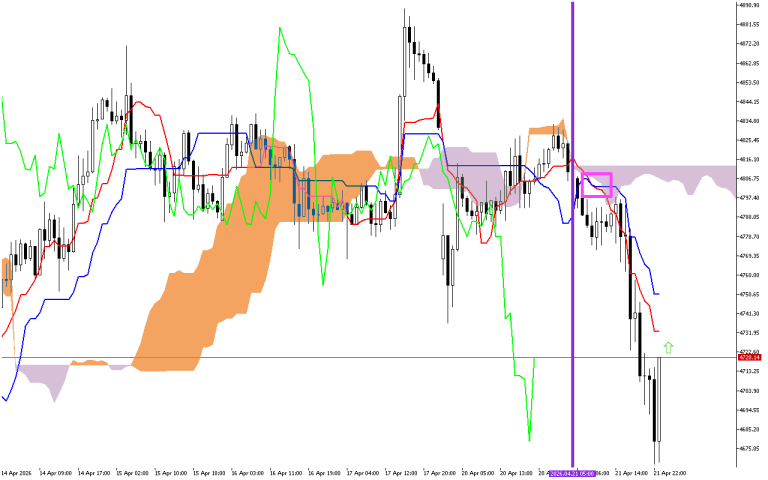Click the 4816.10 price axis label

749,159
